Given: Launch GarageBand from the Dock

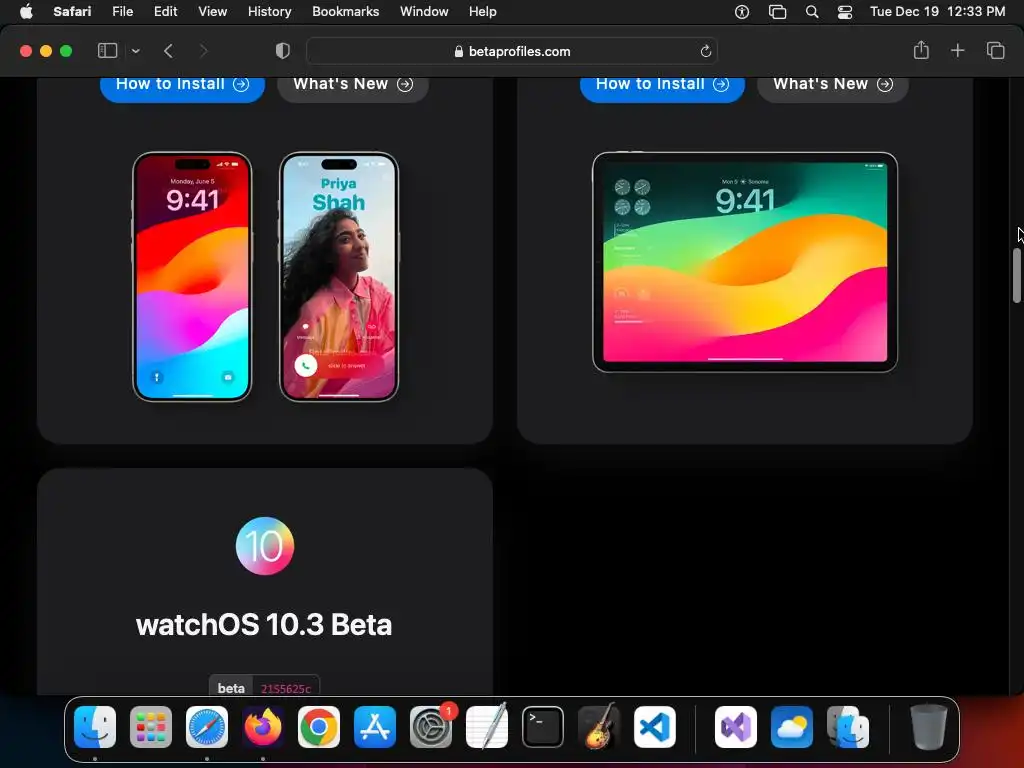Looking at the screenshot, I should point(599,727).
